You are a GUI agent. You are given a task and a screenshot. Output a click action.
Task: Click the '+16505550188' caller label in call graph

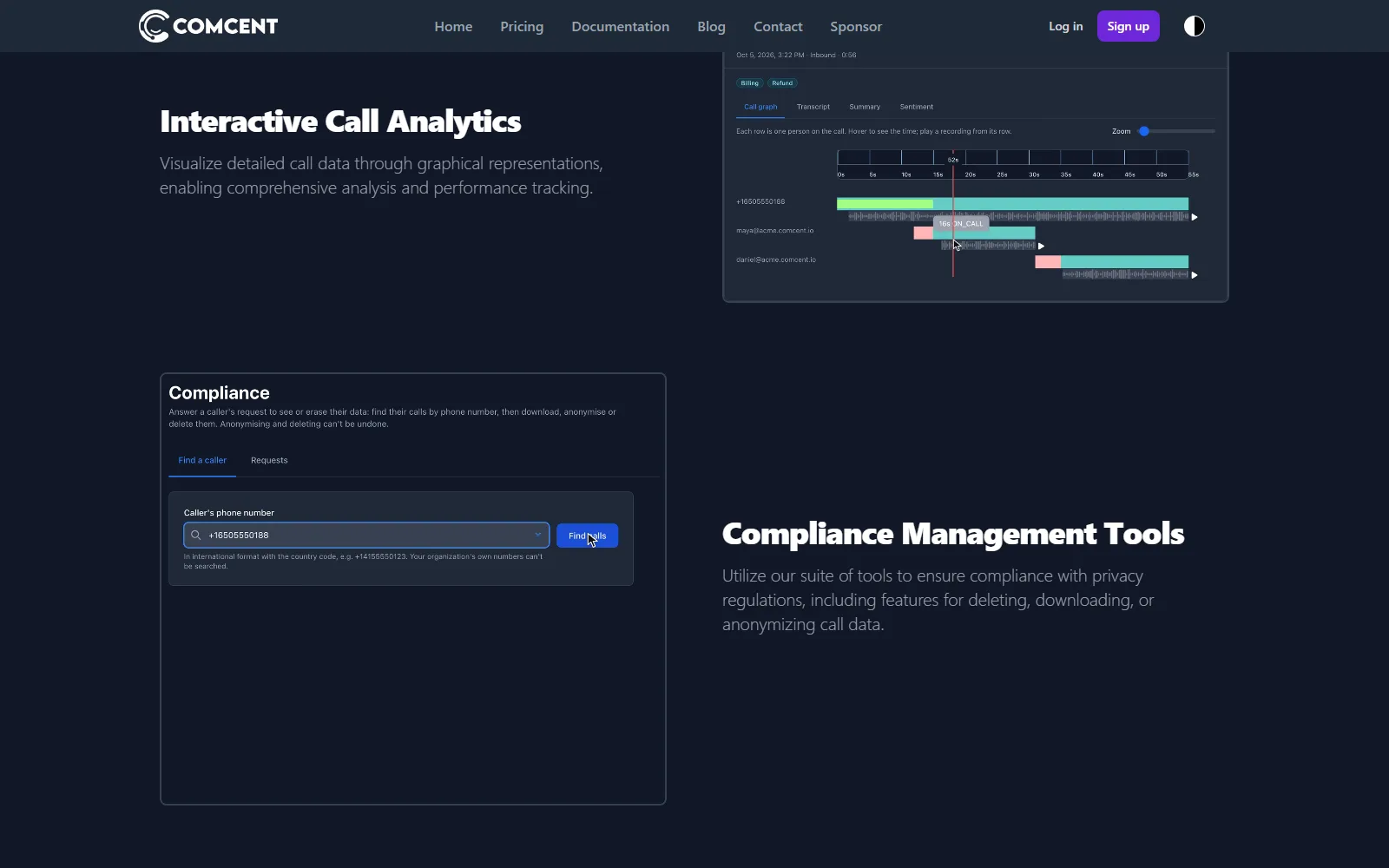(x=760, y=201)
